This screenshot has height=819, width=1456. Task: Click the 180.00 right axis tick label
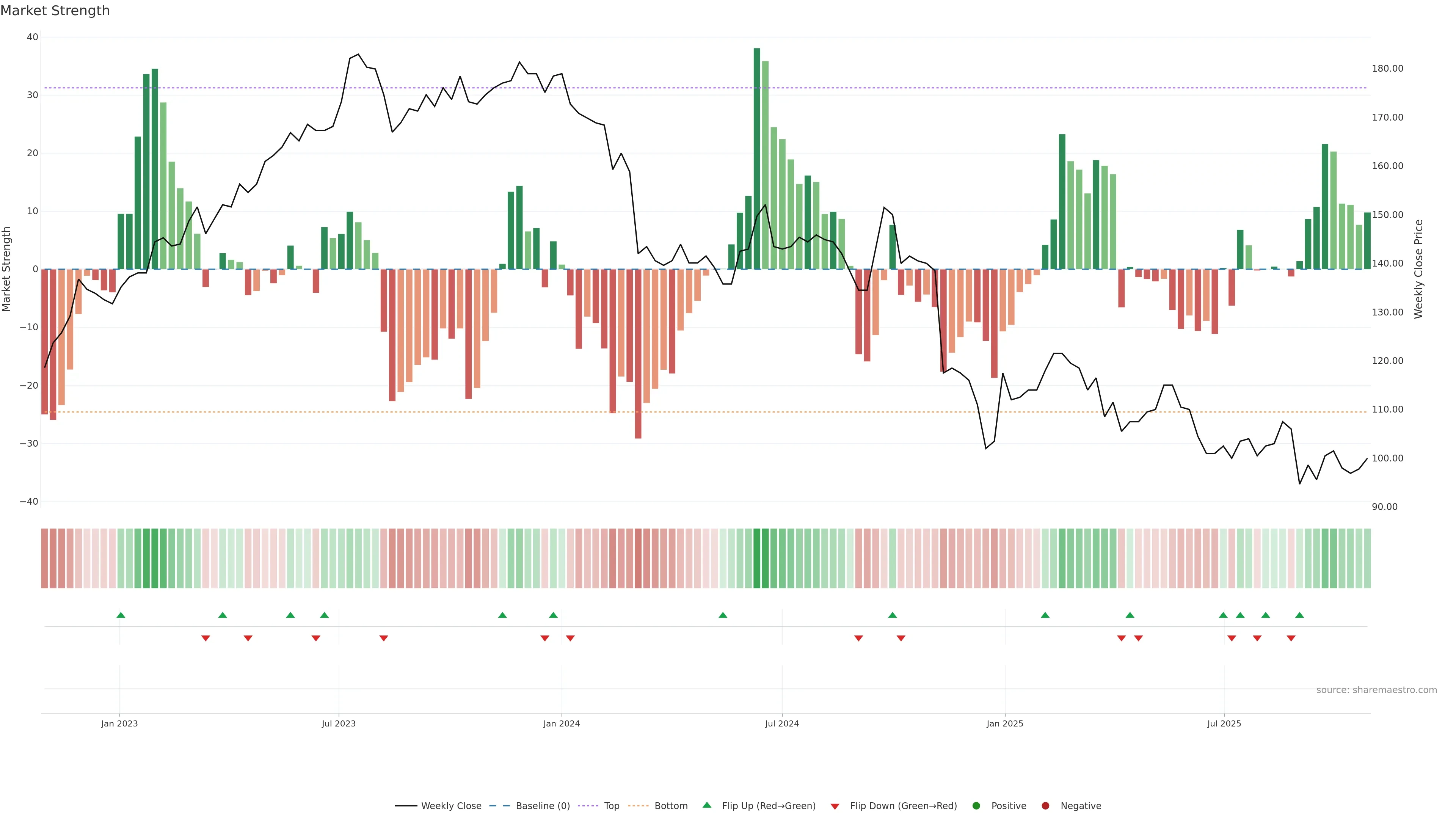click(1387, 68)
